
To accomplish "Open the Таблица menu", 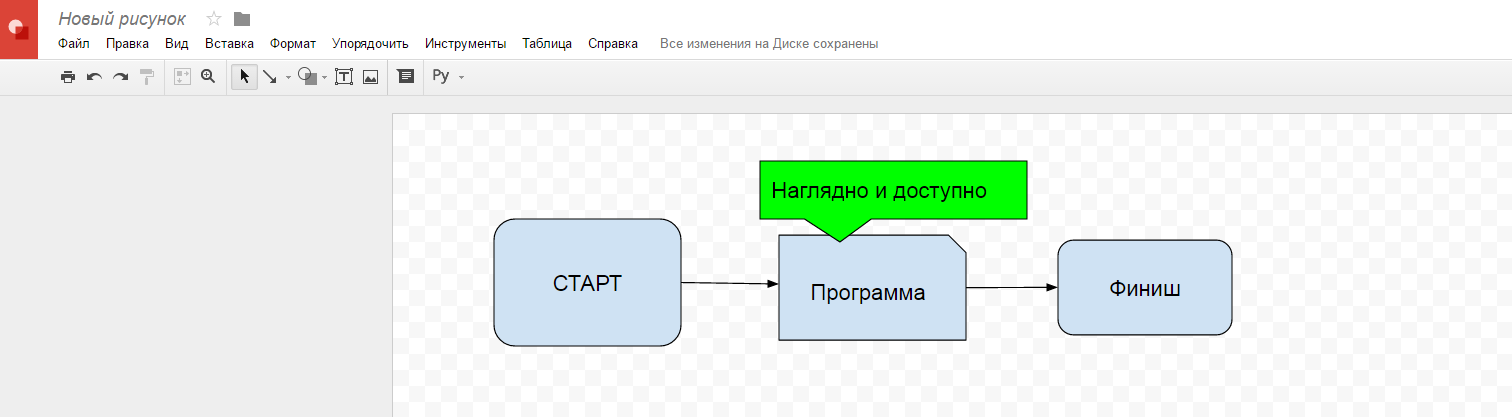I will [547, 43].
